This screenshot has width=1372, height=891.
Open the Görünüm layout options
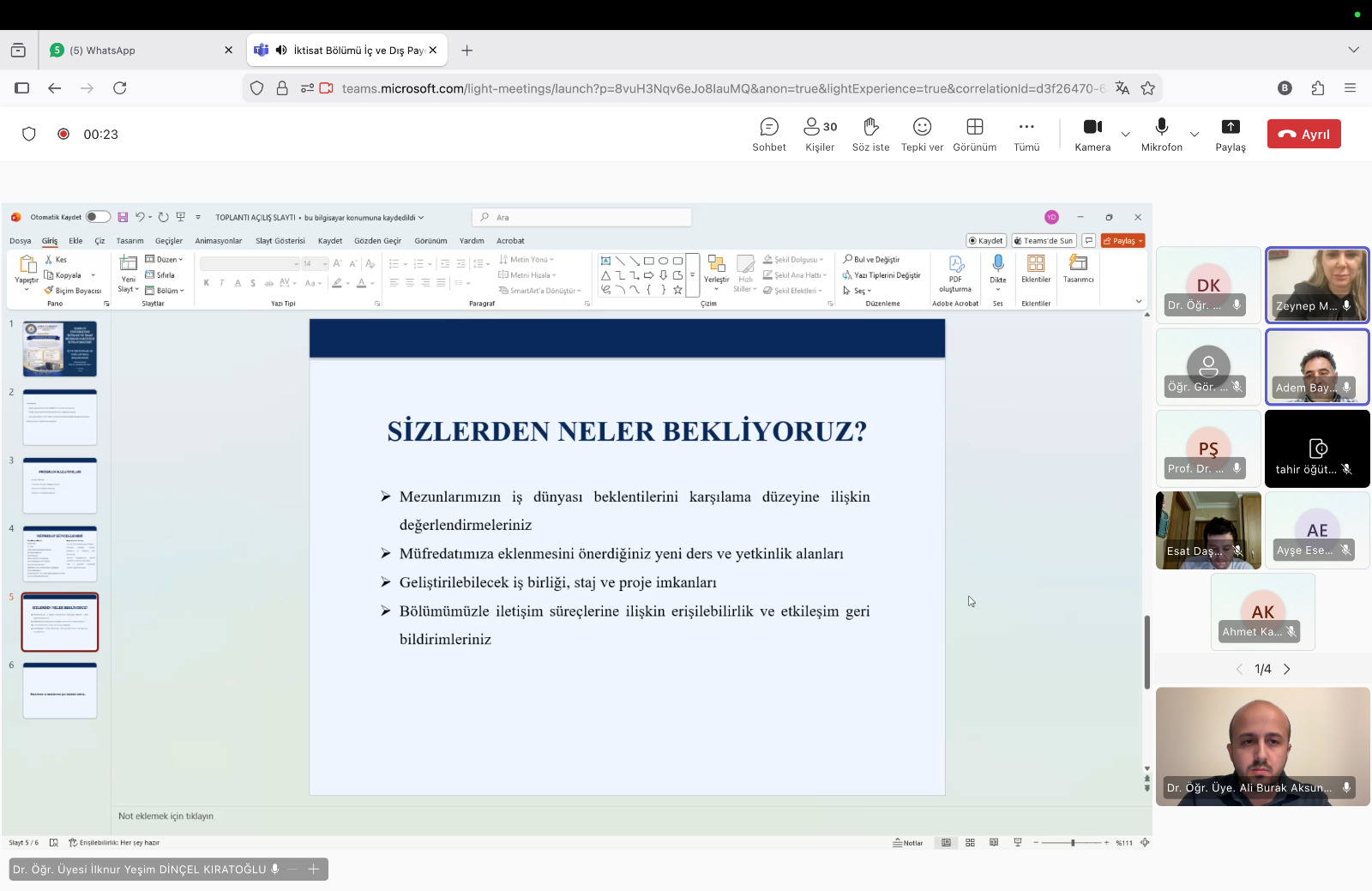pyautogui.click(x=974, y=135)
